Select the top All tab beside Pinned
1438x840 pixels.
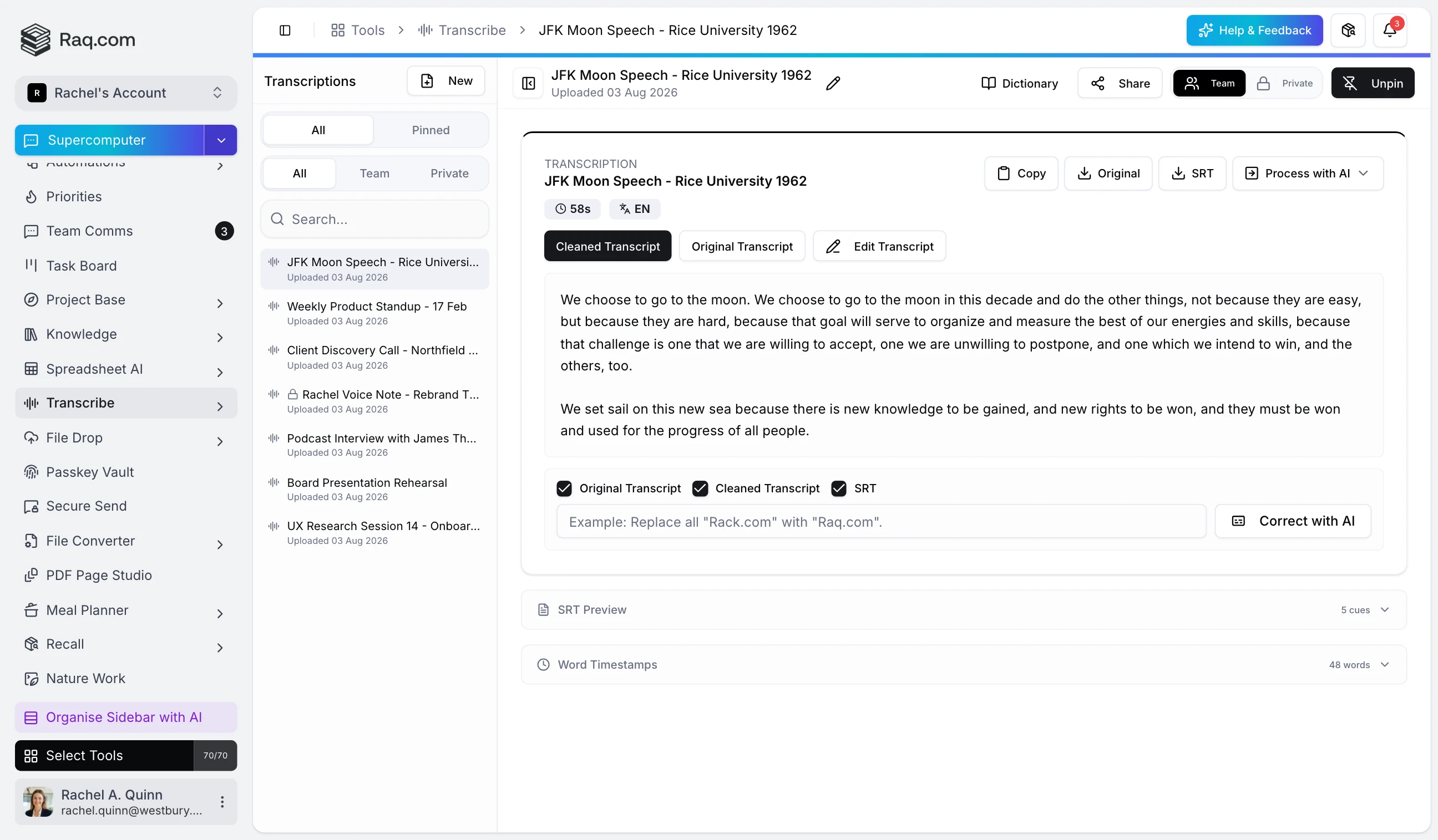(318, 130)
